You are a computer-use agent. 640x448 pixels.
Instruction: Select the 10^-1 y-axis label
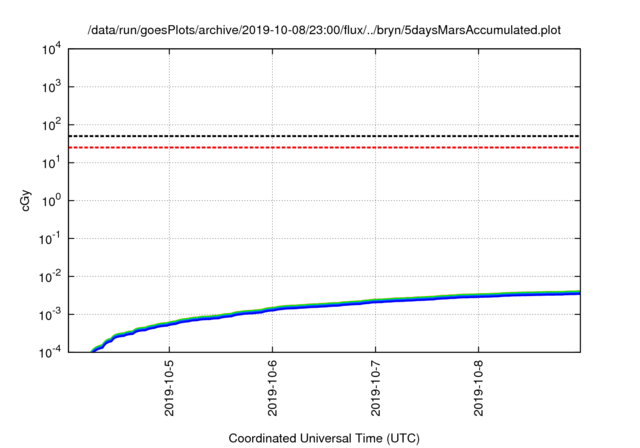click(x=50, y=239)
